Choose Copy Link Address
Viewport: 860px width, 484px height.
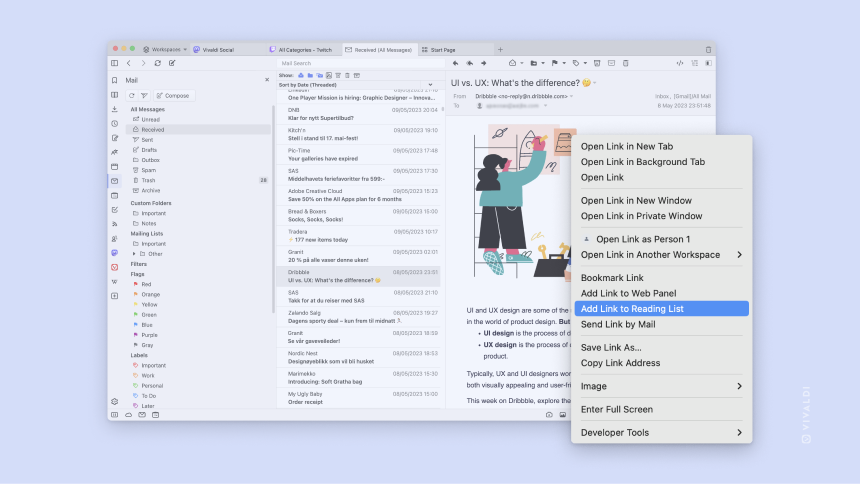(661, 363)
